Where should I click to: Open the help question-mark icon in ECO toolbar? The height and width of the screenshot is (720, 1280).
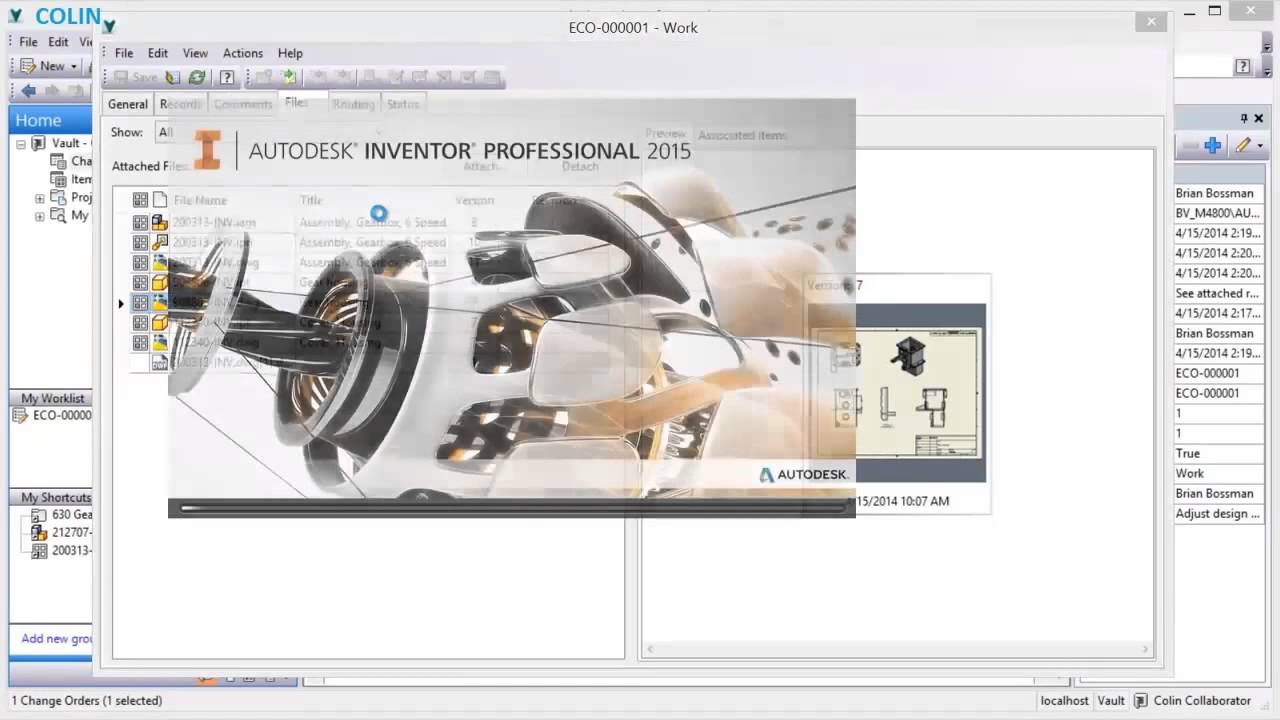tap(227, 77)
